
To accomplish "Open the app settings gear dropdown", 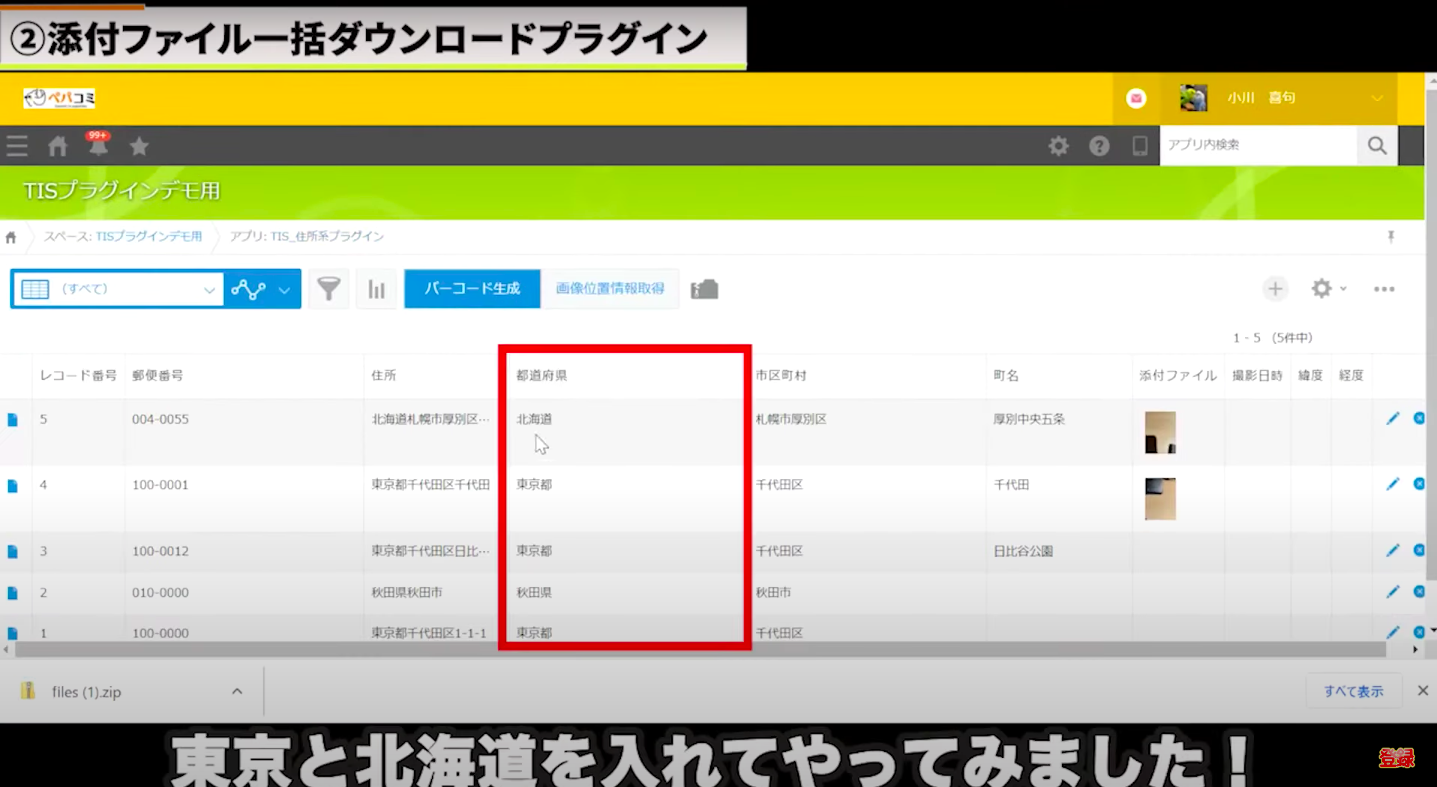I will pos(1328,289).
